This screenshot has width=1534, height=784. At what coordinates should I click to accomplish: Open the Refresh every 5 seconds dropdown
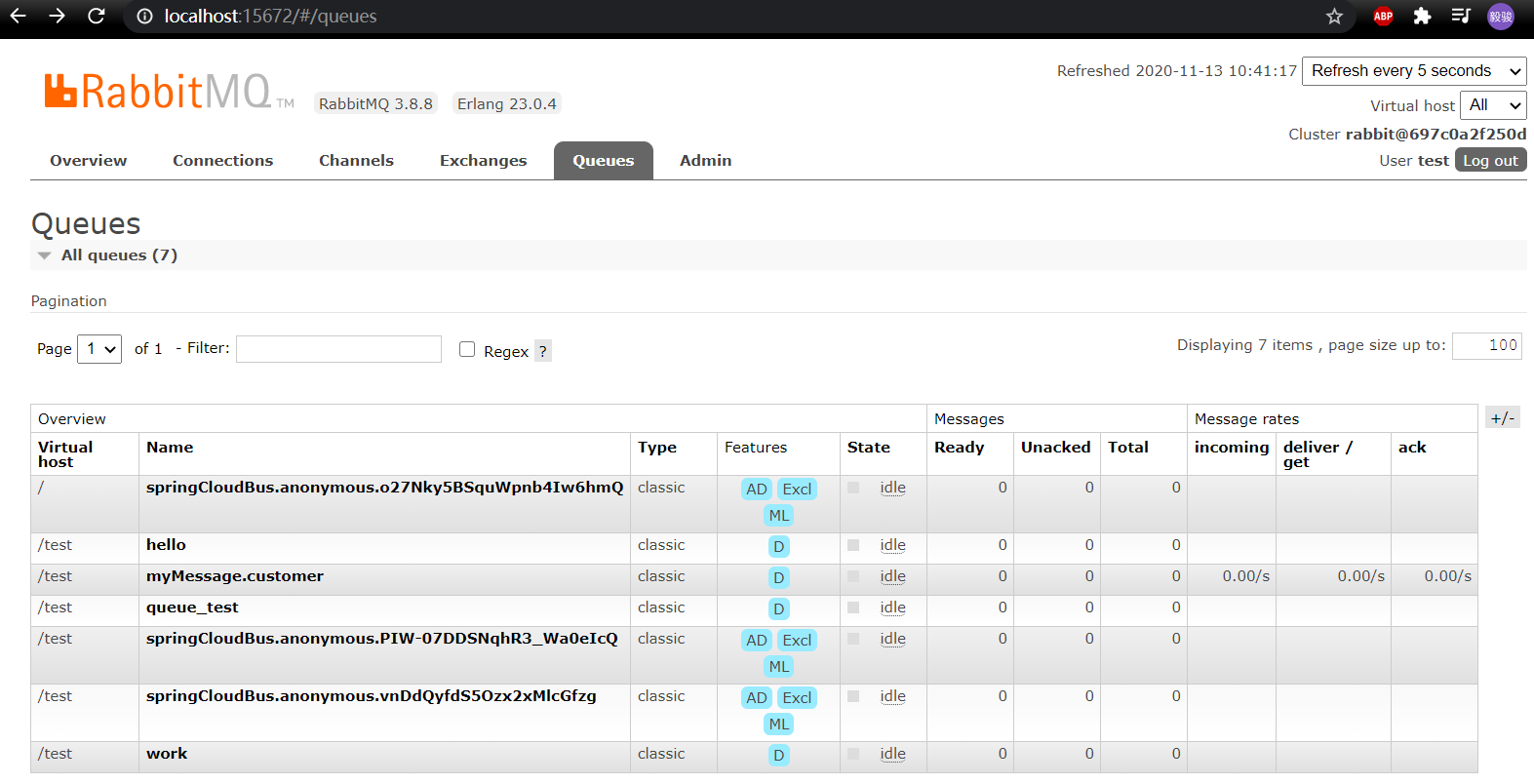1414,71
